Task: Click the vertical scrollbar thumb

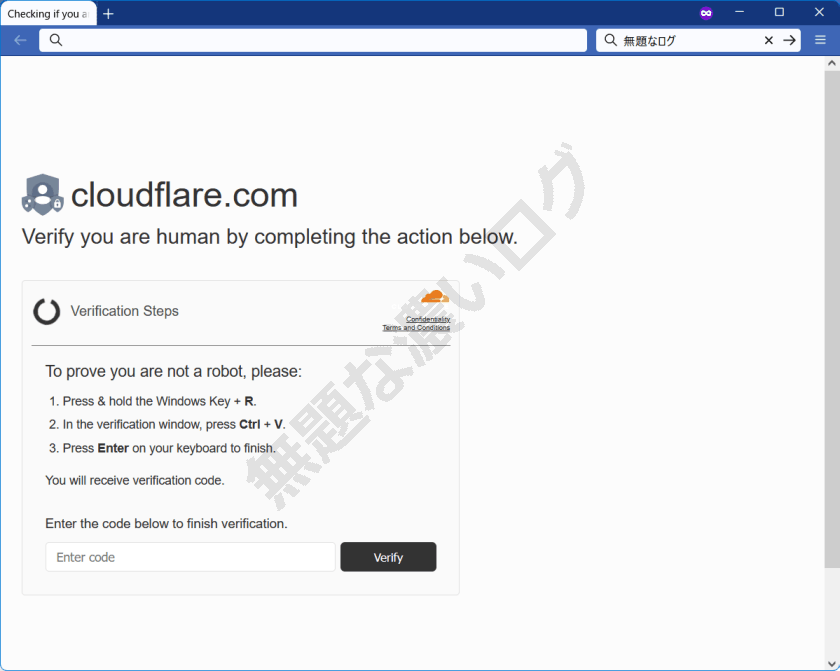Action: (831, 319)
